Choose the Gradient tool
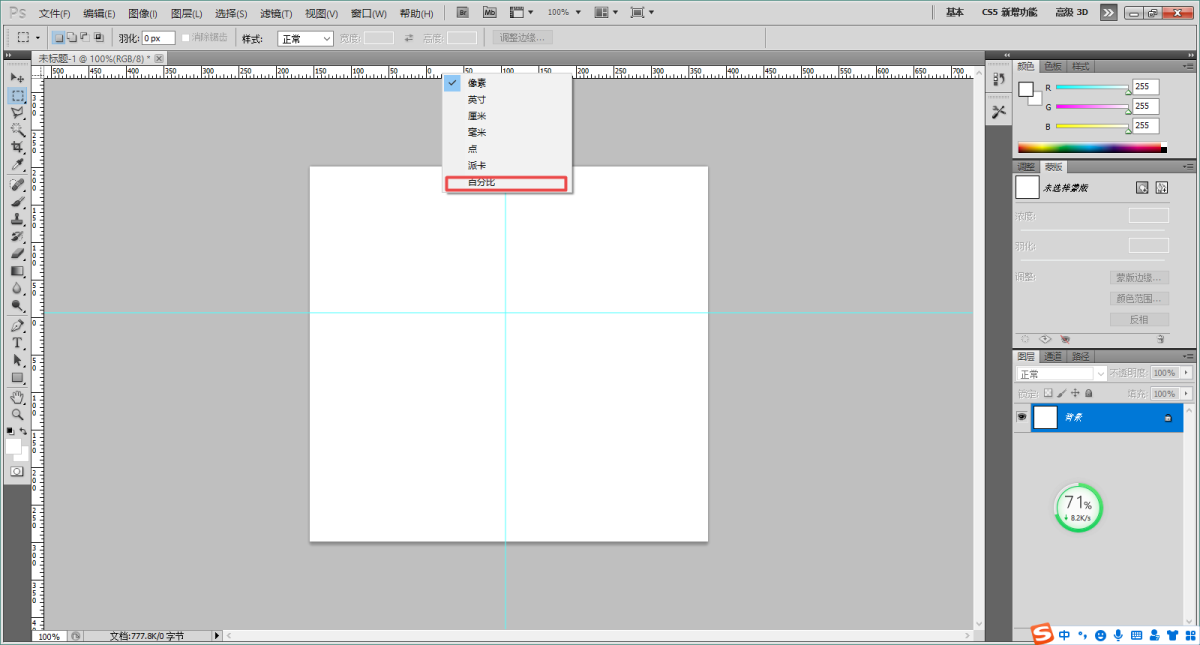The width and height of the screenshot is (1200, 645). pos(17,271)
